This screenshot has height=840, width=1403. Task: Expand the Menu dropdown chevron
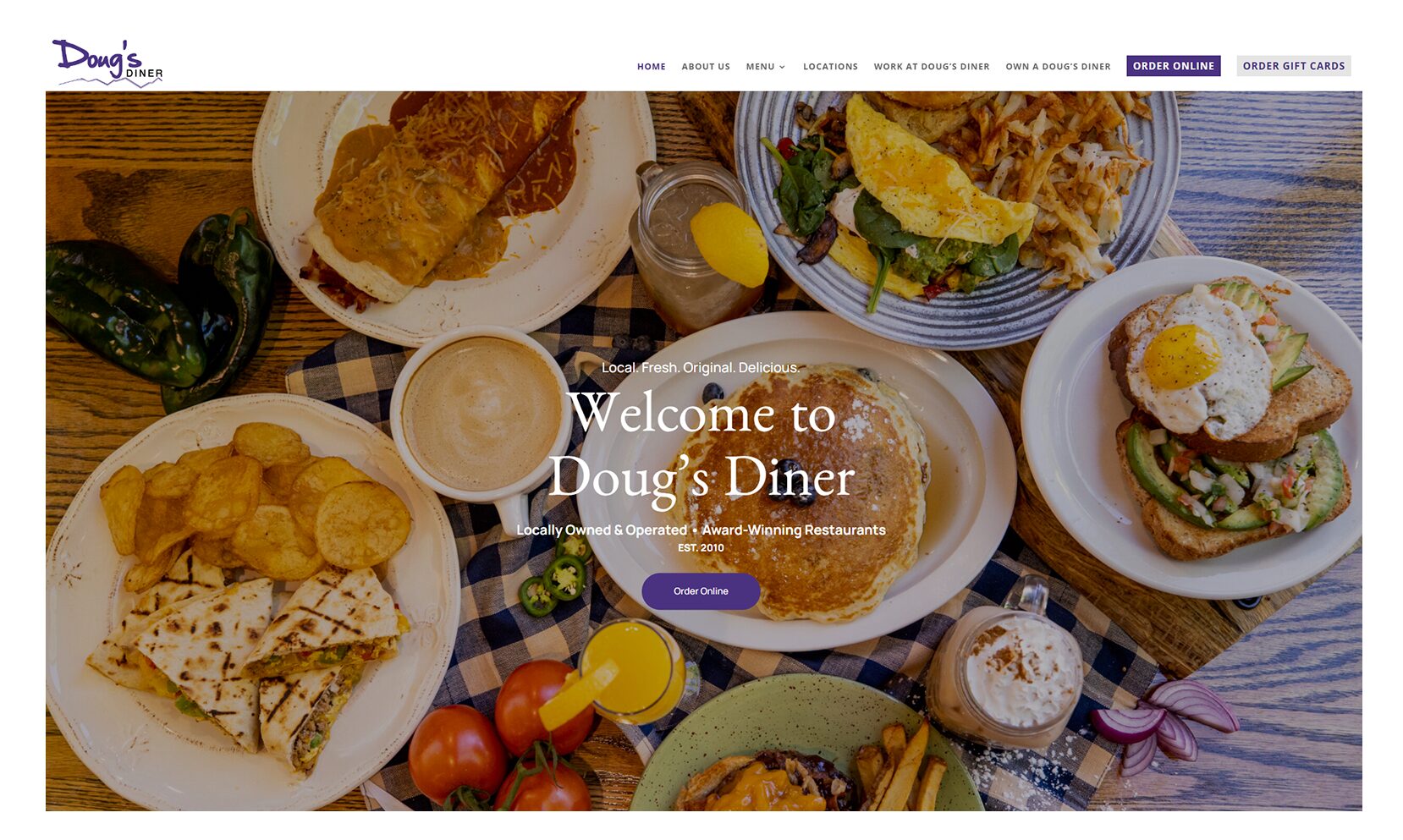coord(782,67)
